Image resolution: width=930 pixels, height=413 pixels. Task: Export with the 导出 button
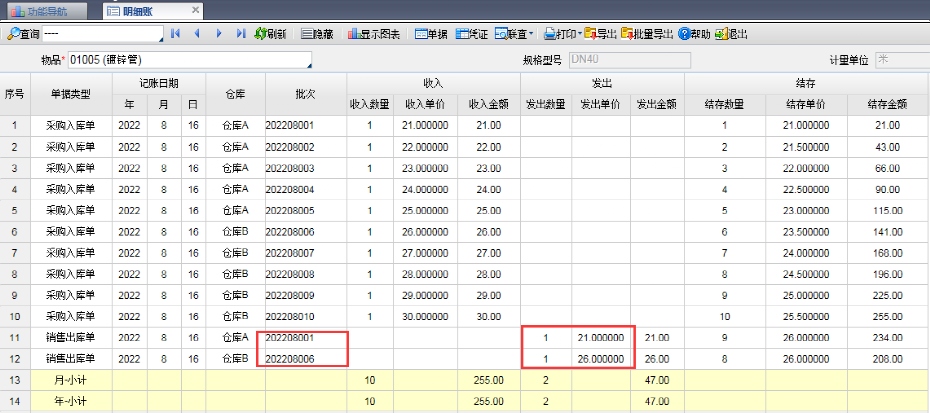pyautogui.click(x=600, y=34)
